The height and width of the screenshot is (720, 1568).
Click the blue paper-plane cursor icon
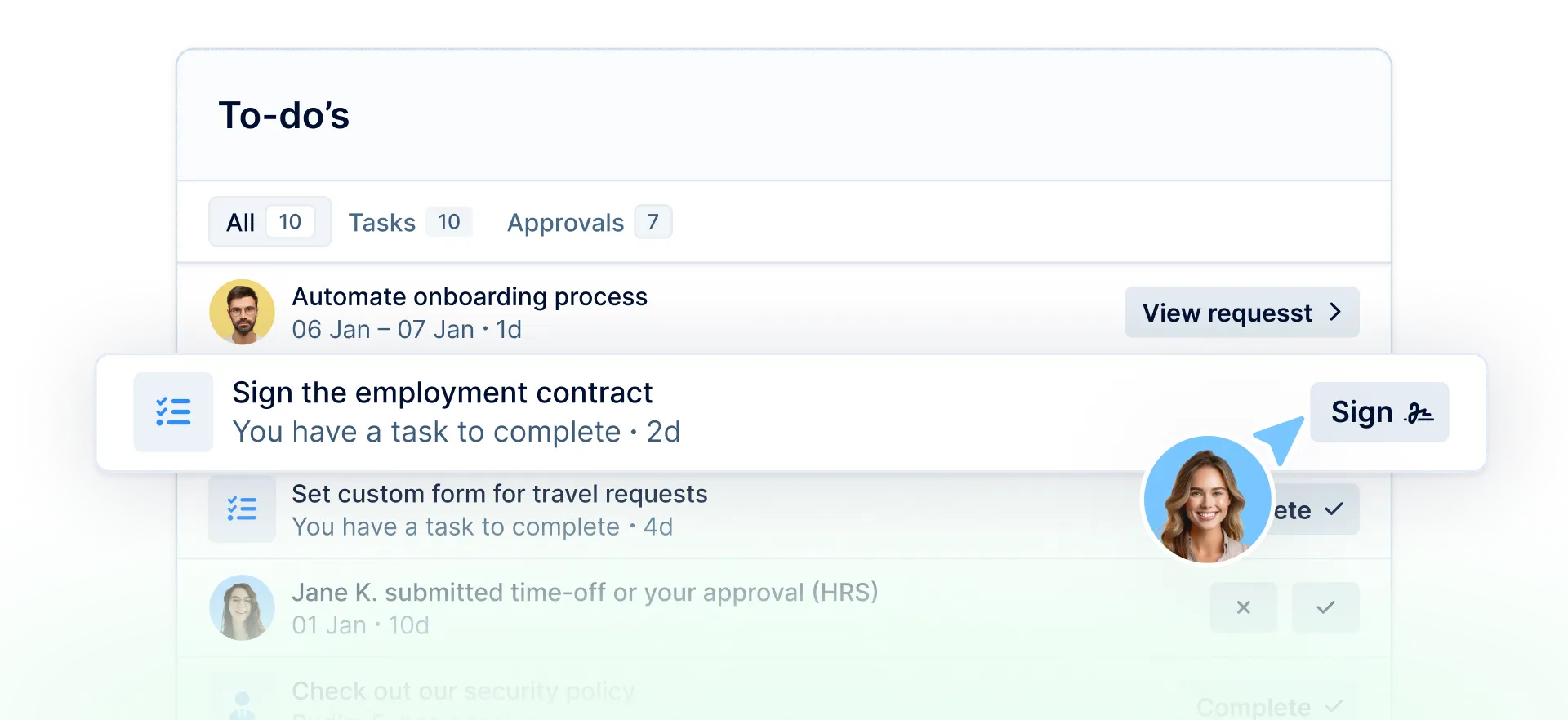pyautogui.click(x=1282, y=438)
